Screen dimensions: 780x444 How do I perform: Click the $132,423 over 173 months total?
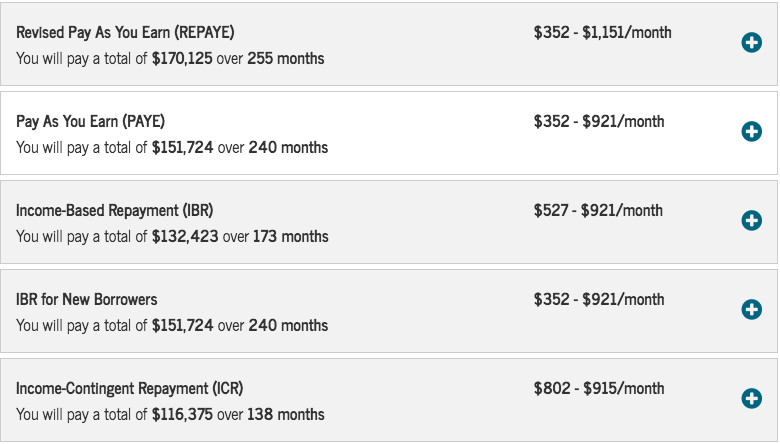[x=172, y=237]
